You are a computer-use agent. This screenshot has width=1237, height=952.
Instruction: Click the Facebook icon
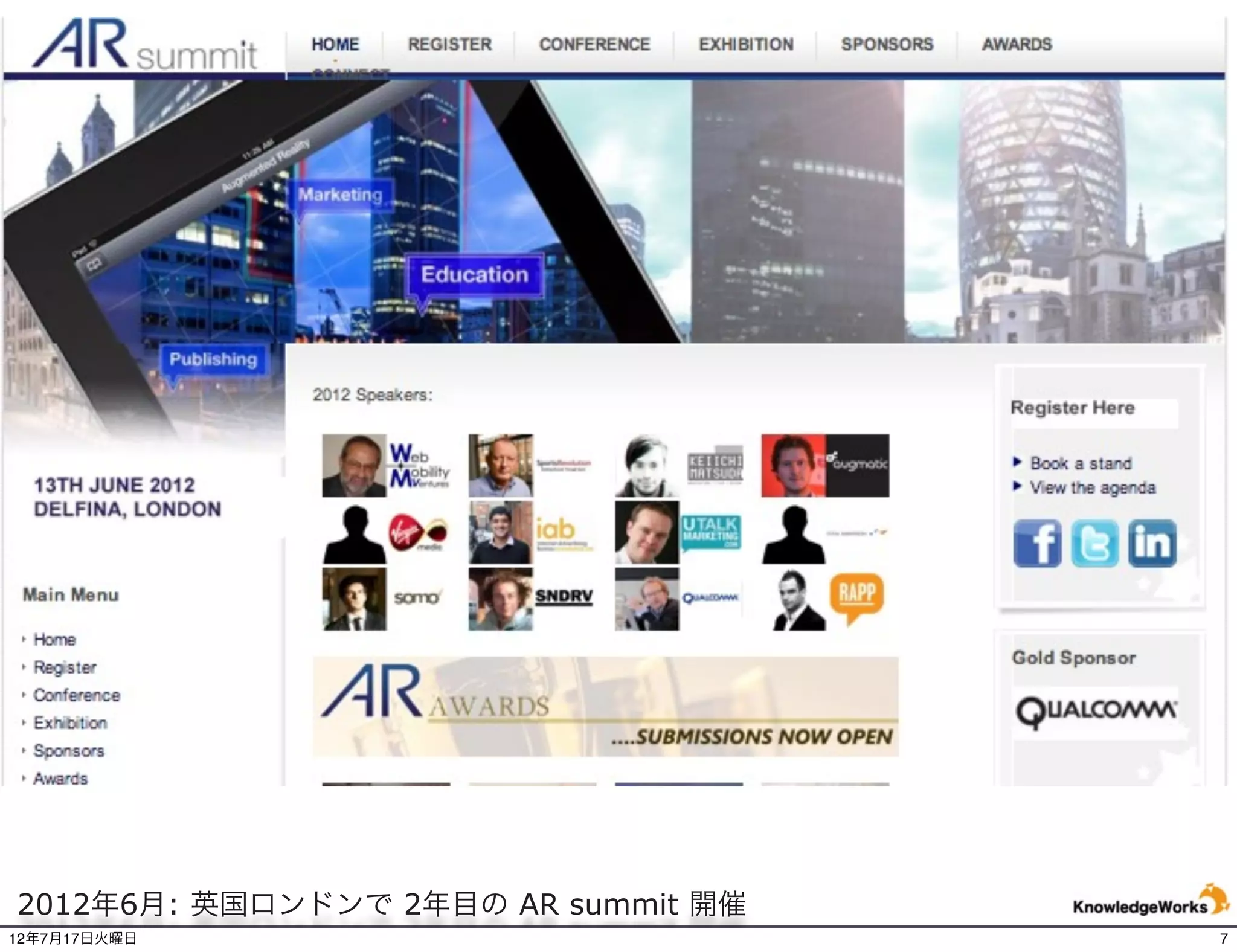(1036, 543)
